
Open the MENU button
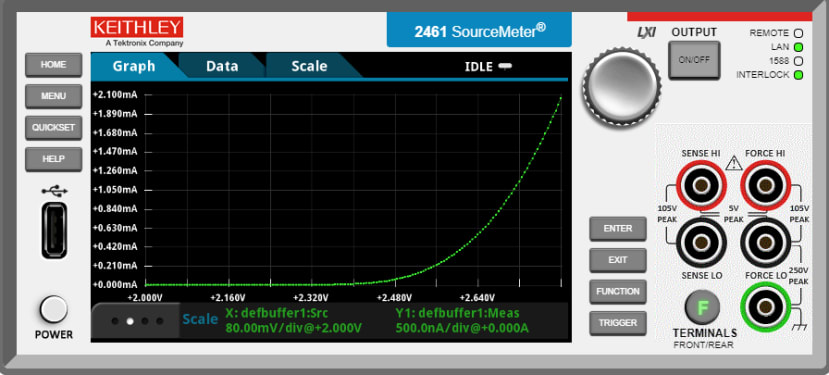click(53, 96)
